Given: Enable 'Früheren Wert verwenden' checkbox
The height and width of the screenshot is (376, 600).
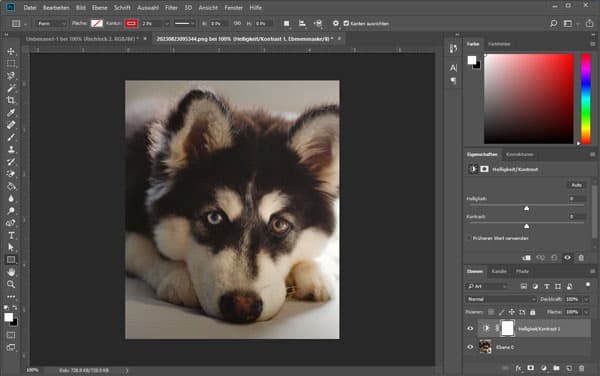Looking at the screenshot, I should (x=469, y=238).
